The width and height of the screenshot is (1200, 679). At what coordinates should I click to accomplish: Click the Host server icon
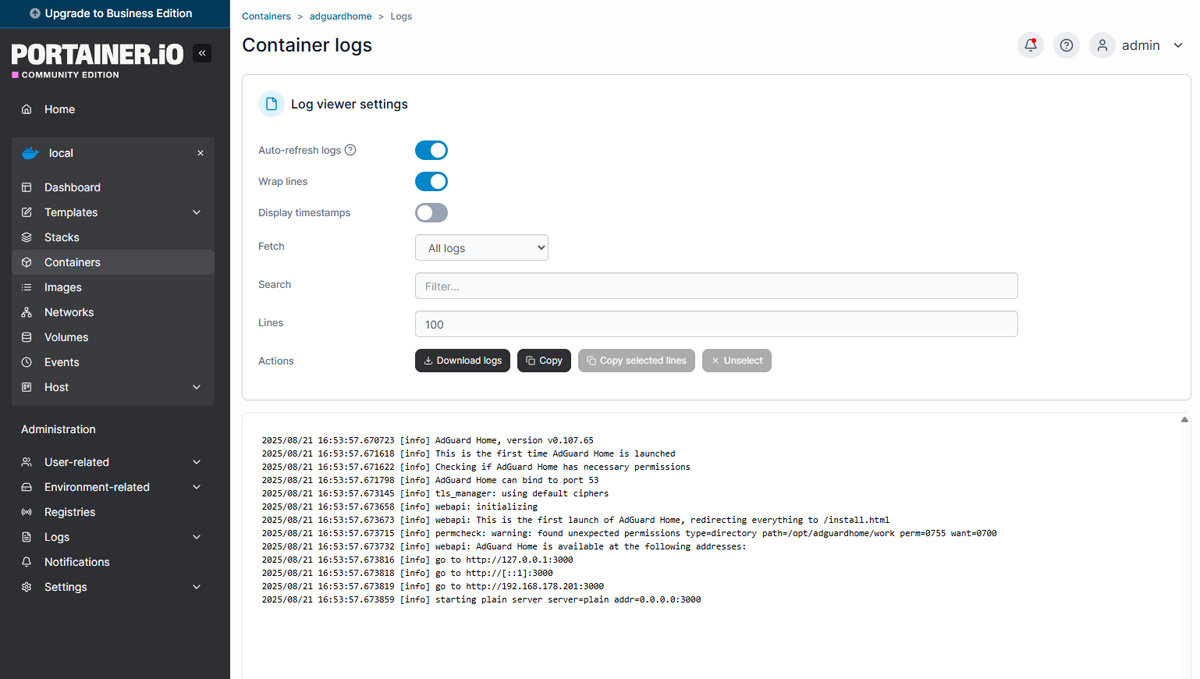coord(27,387)
